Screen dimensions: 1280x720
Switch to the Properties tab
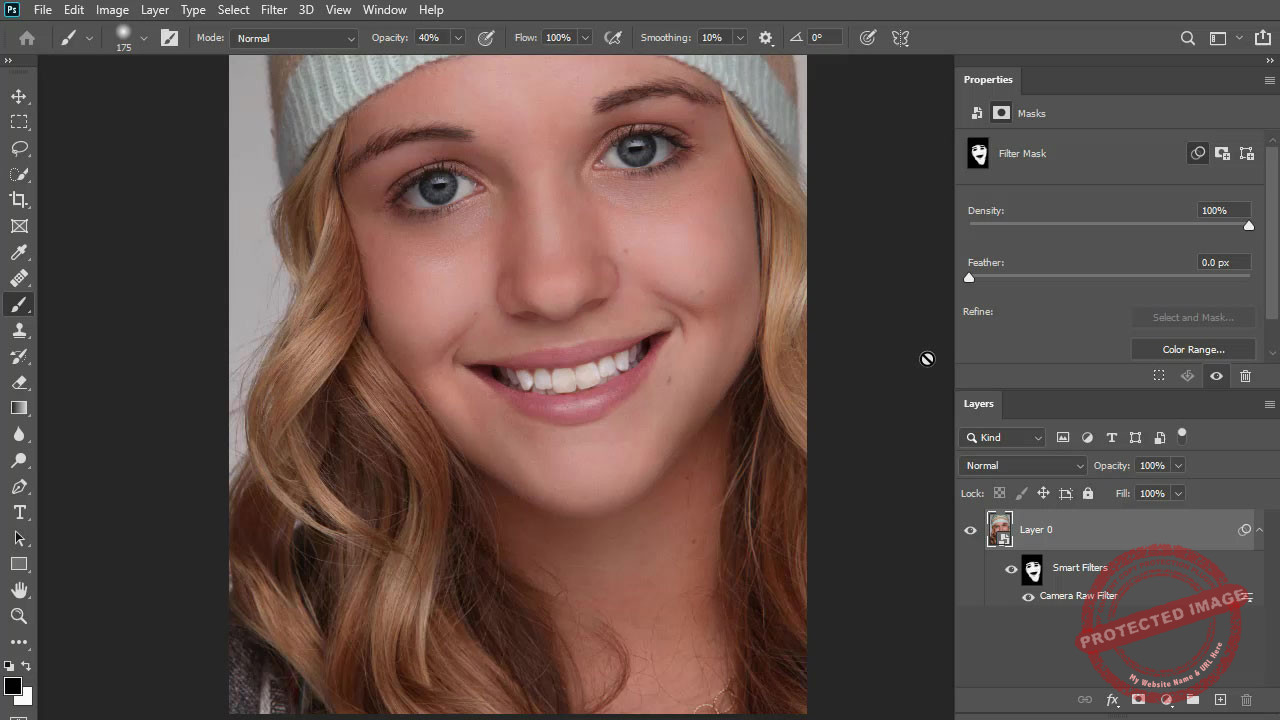click(988, 80)
